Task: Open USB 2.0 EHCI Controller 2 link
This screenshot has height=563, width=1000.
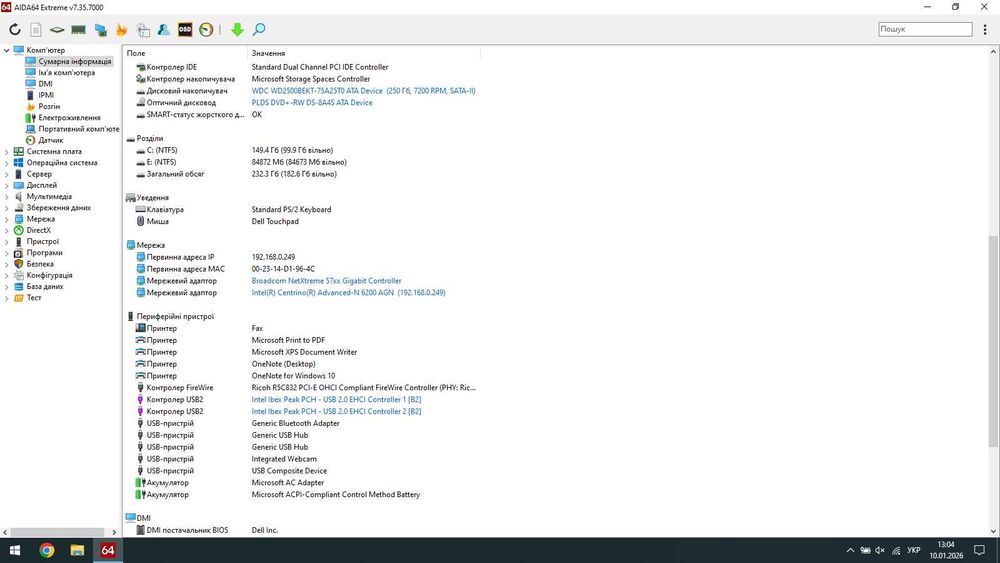Action: tap(336, 411)
